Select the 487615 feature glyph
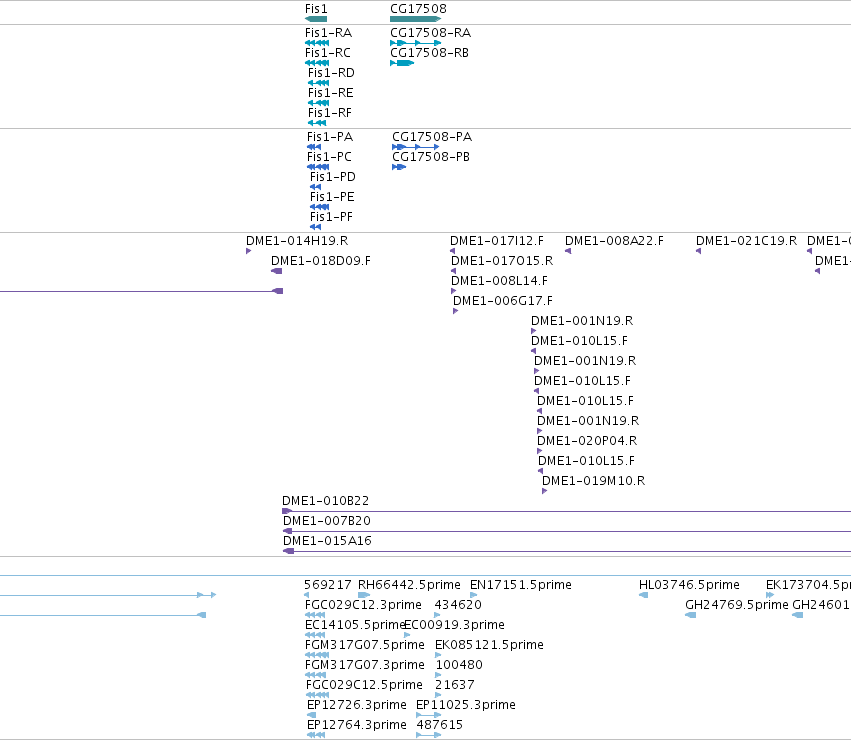 point(429,736)
